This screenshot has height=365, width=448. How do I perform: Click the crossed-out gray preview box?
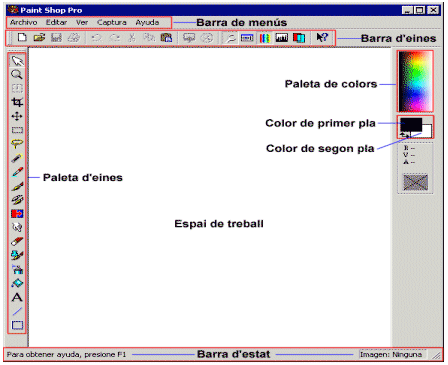415,182
